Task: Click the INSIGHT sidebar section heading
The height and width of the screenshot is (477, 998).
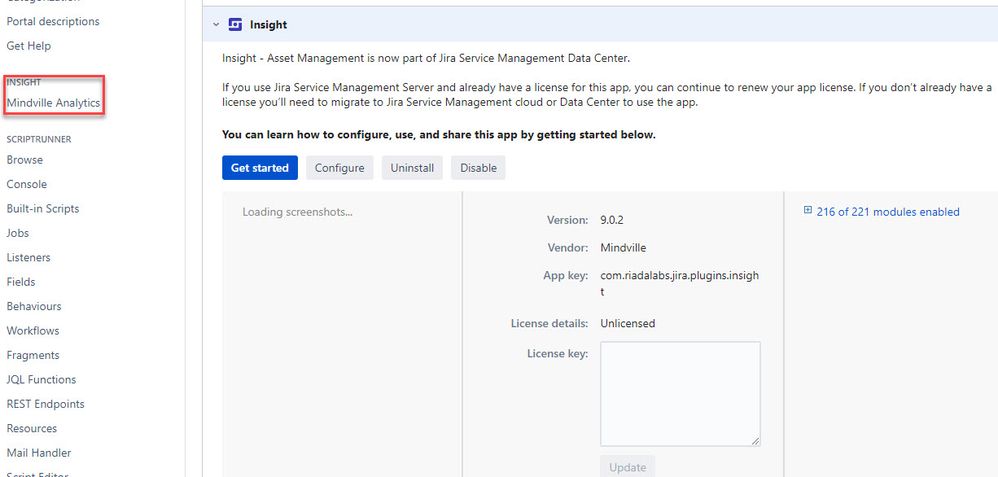Action: coord(24,82)
